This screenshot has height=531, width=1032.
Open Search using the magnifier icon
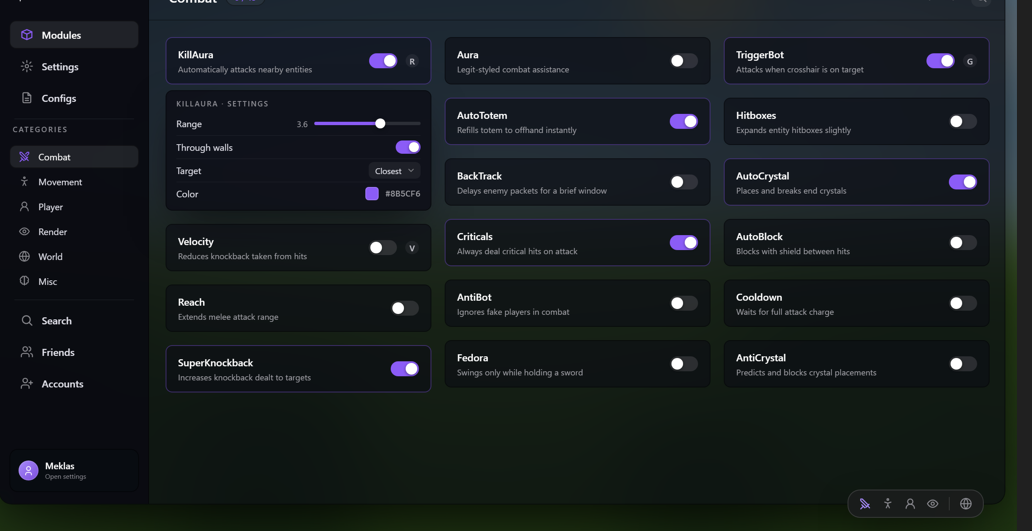pyautogui.click(x=26, y=320)
